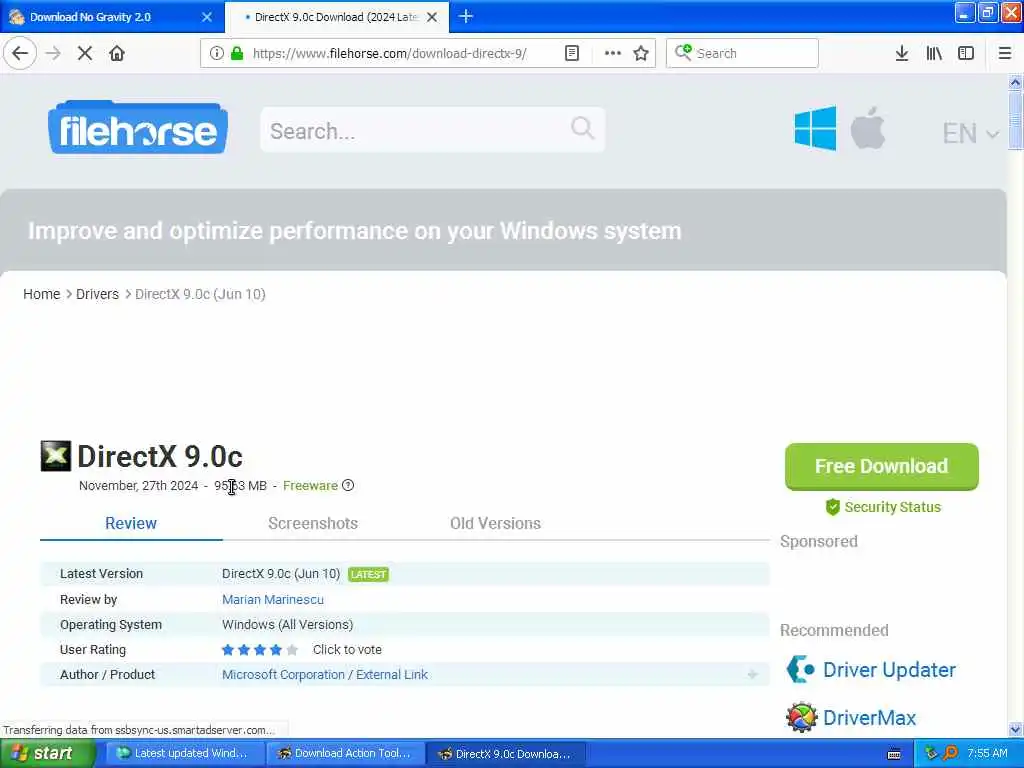1024x768 pixels.
Task: Click the browser address bar URL
Action: (389, 53)
